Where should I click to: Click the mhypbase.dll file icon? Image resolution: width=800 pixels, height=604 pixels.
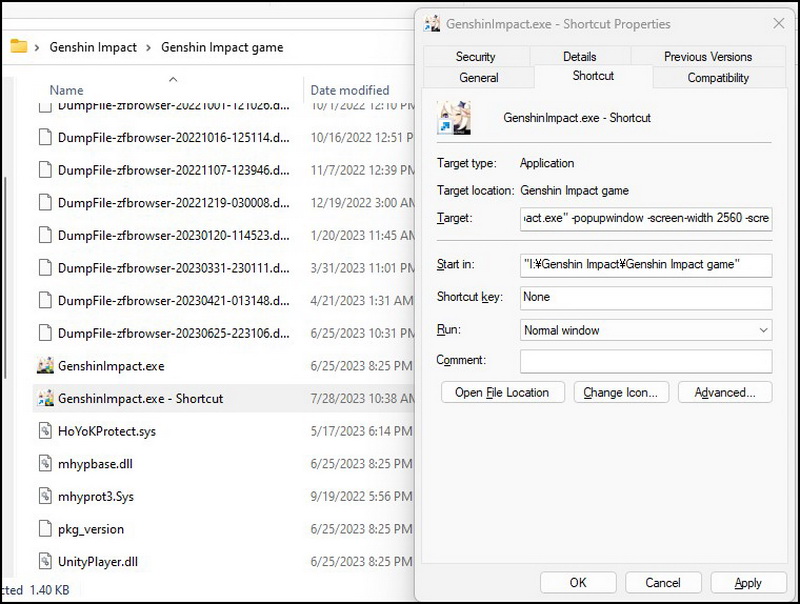point(45,463)
